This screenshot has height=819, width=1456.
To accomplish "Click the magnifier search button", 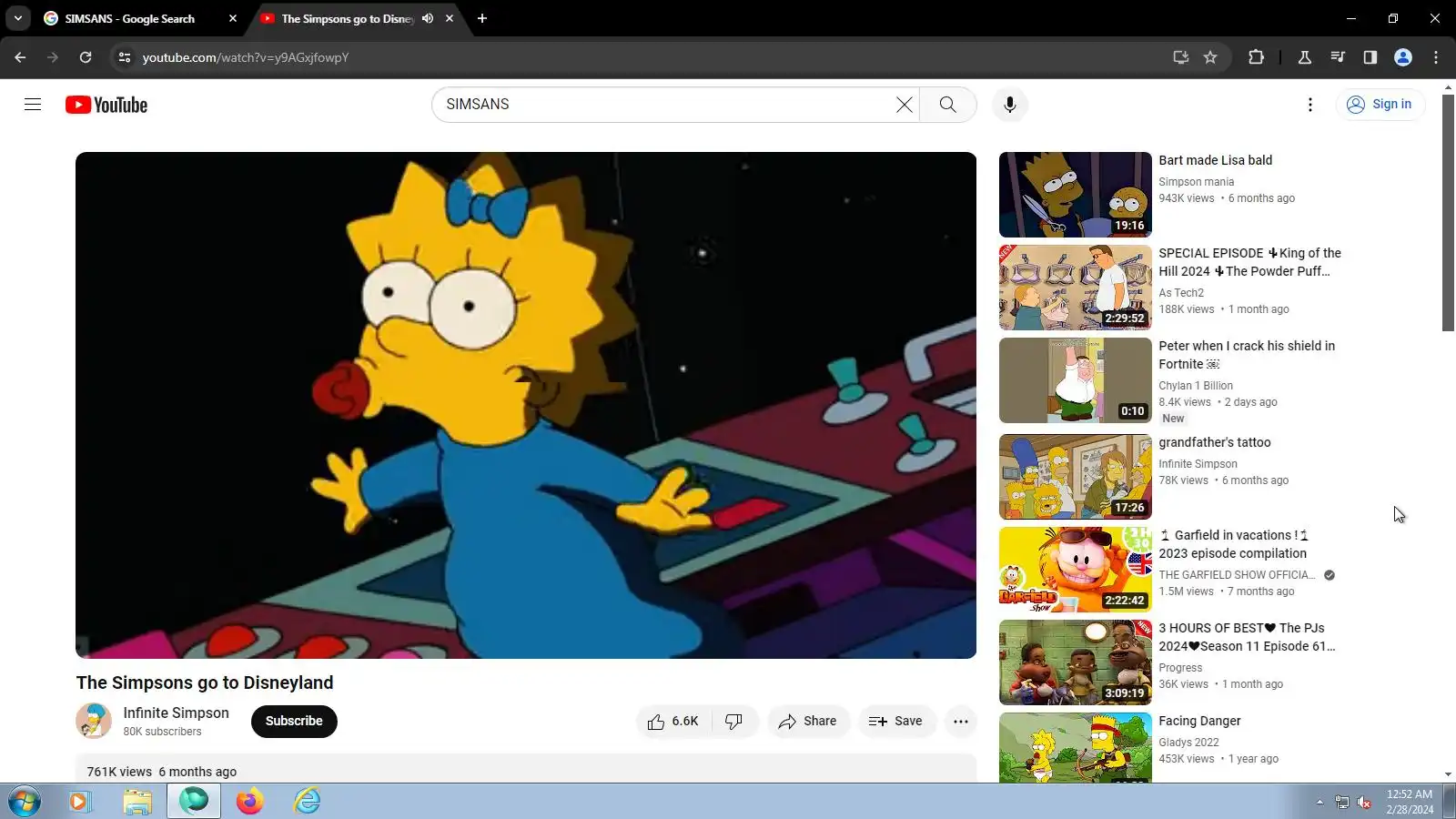I will (947, 105).
